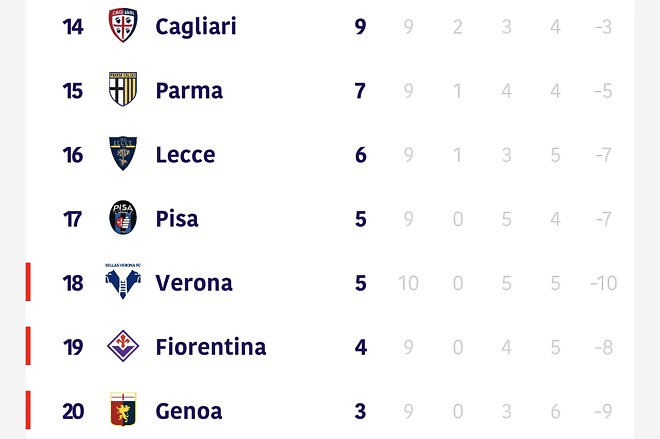
Task: Click position number 19 for Fiorentina
Action: coord(73,347)
